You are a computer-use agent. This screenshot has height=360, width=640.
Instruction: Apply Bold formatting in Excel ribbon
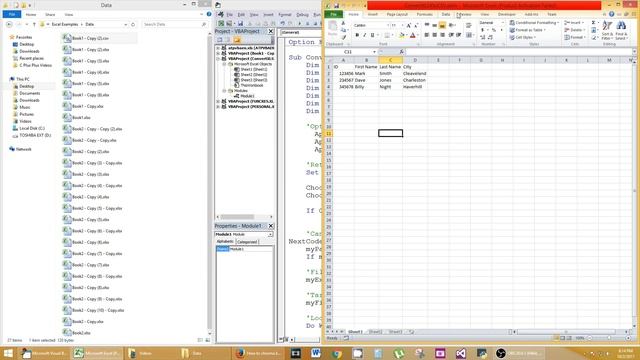pyautogui.click(x=357, y=36)
